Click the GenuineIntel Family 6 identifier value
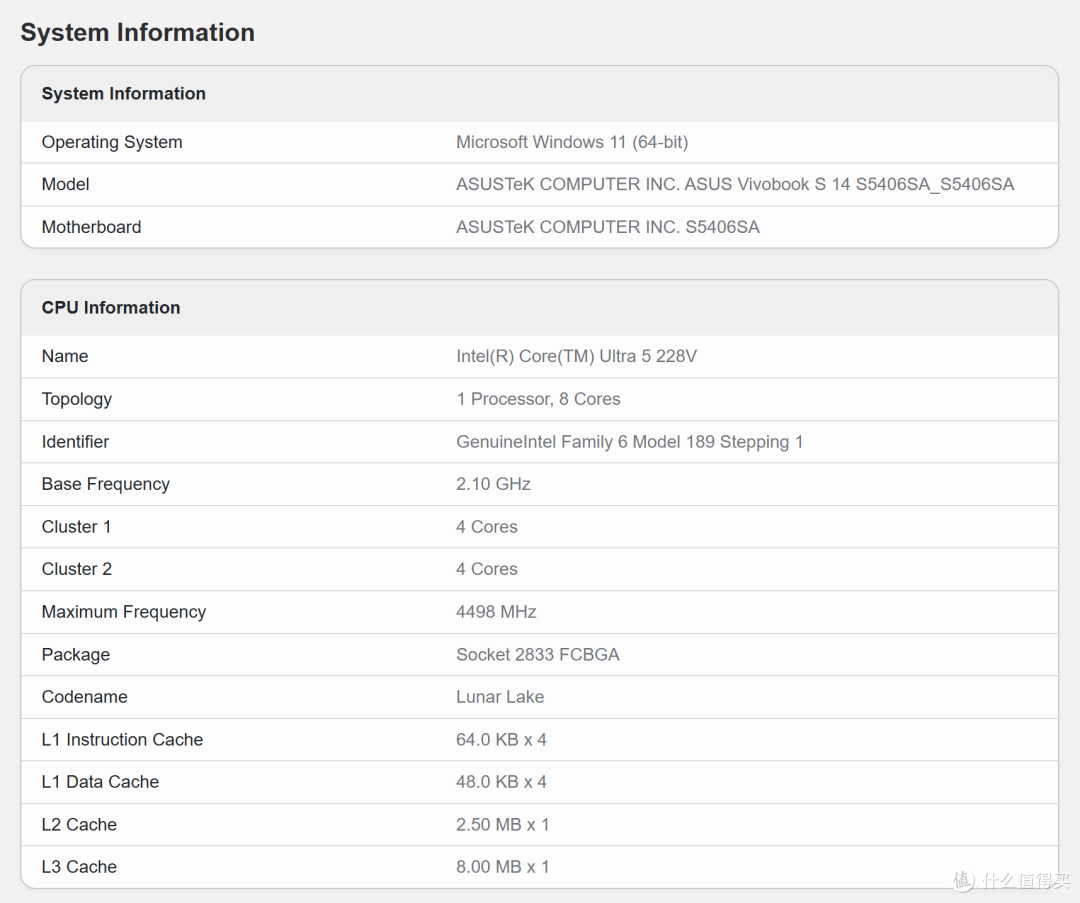The width and height of the screenshot is (1080, 903). [630, 442]
